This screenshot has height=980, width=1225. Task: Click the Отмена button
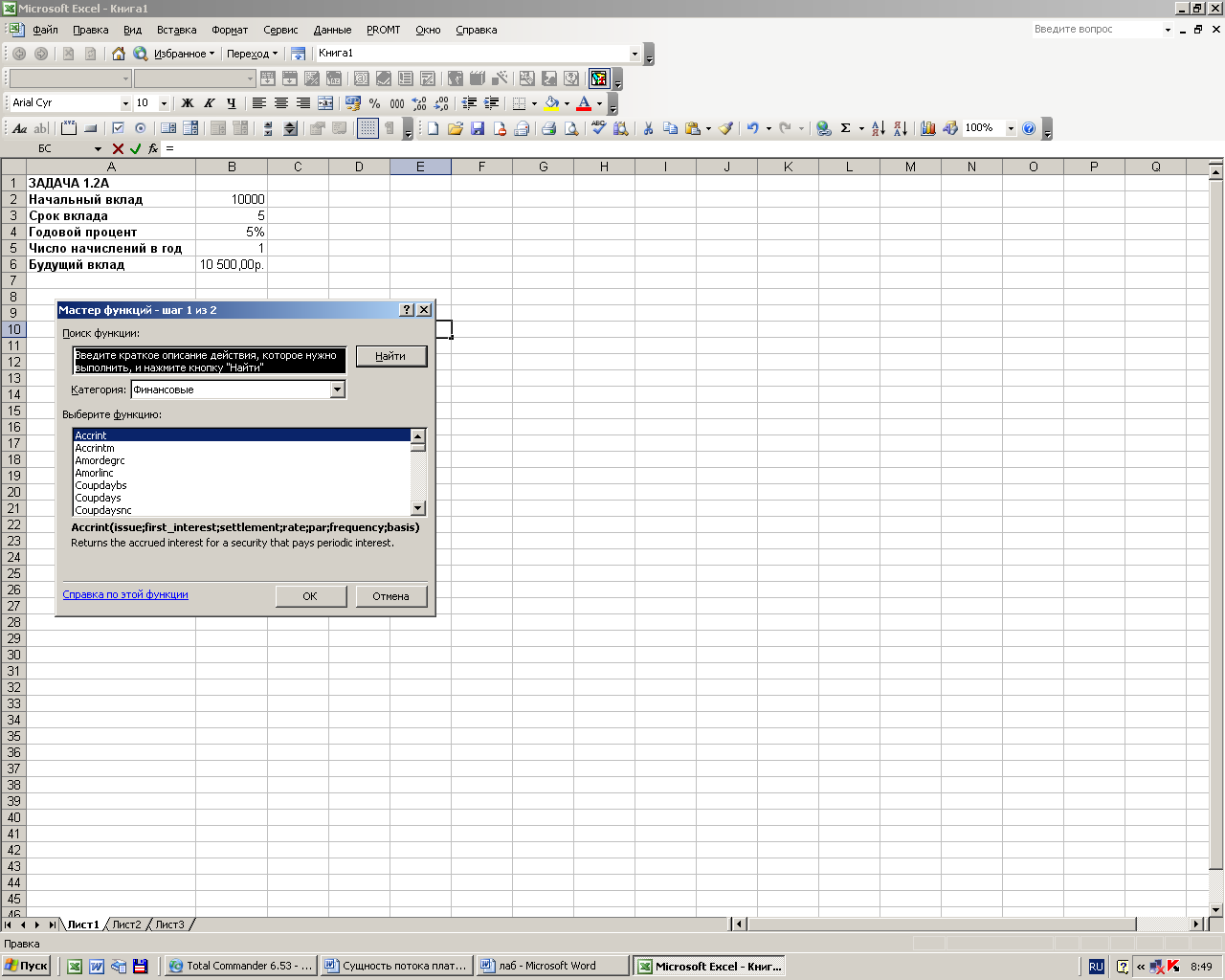click(x=390, y=596)
